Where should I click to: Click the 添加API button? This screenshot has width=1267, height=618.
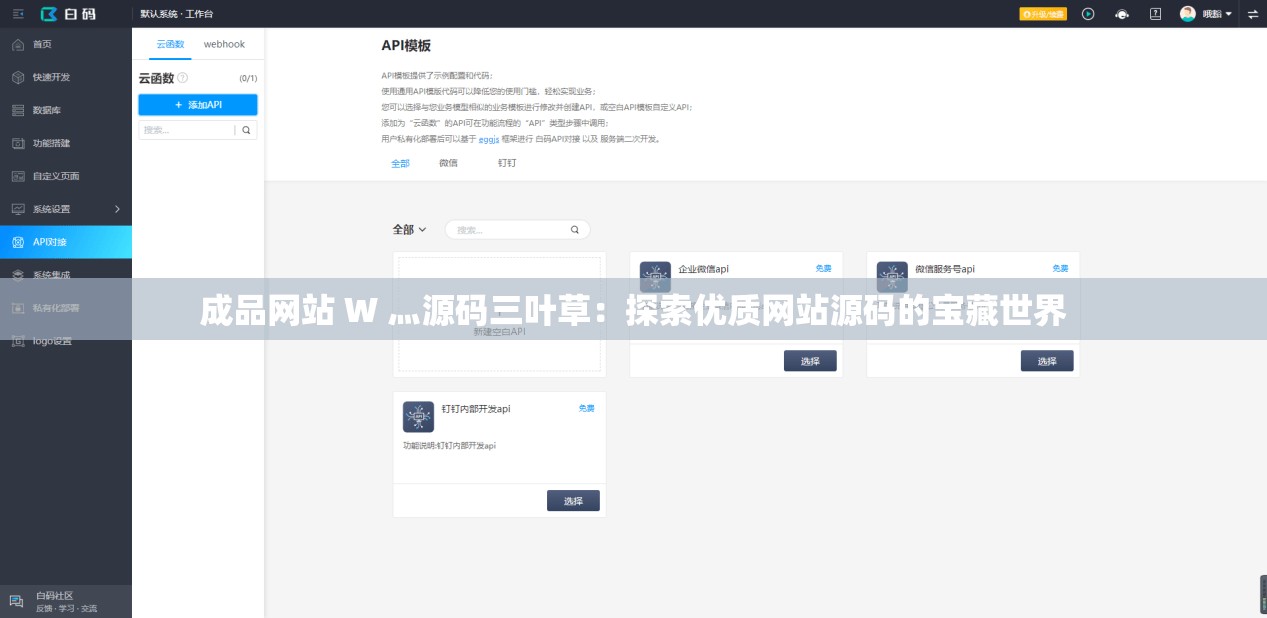click(x=197, y=104)
